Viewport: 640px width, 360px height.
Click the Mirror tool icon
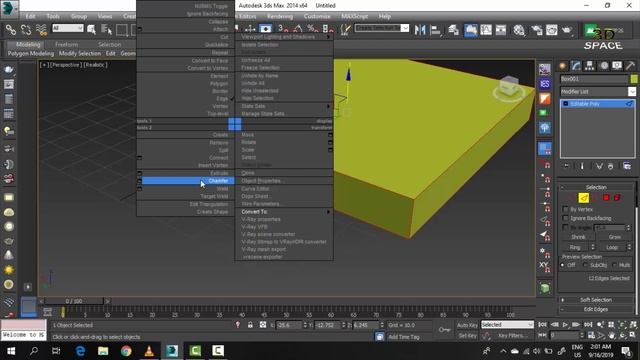(420, 30)
